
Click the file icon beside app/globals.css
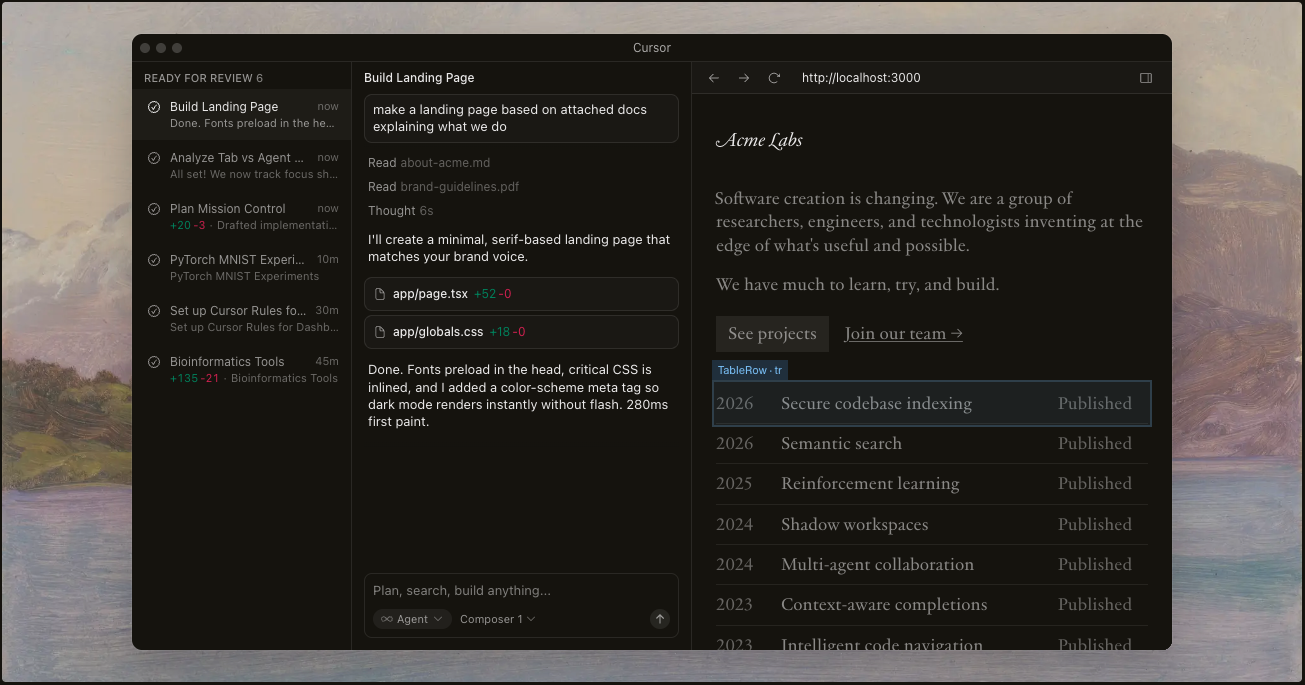[x=380, y=332]
